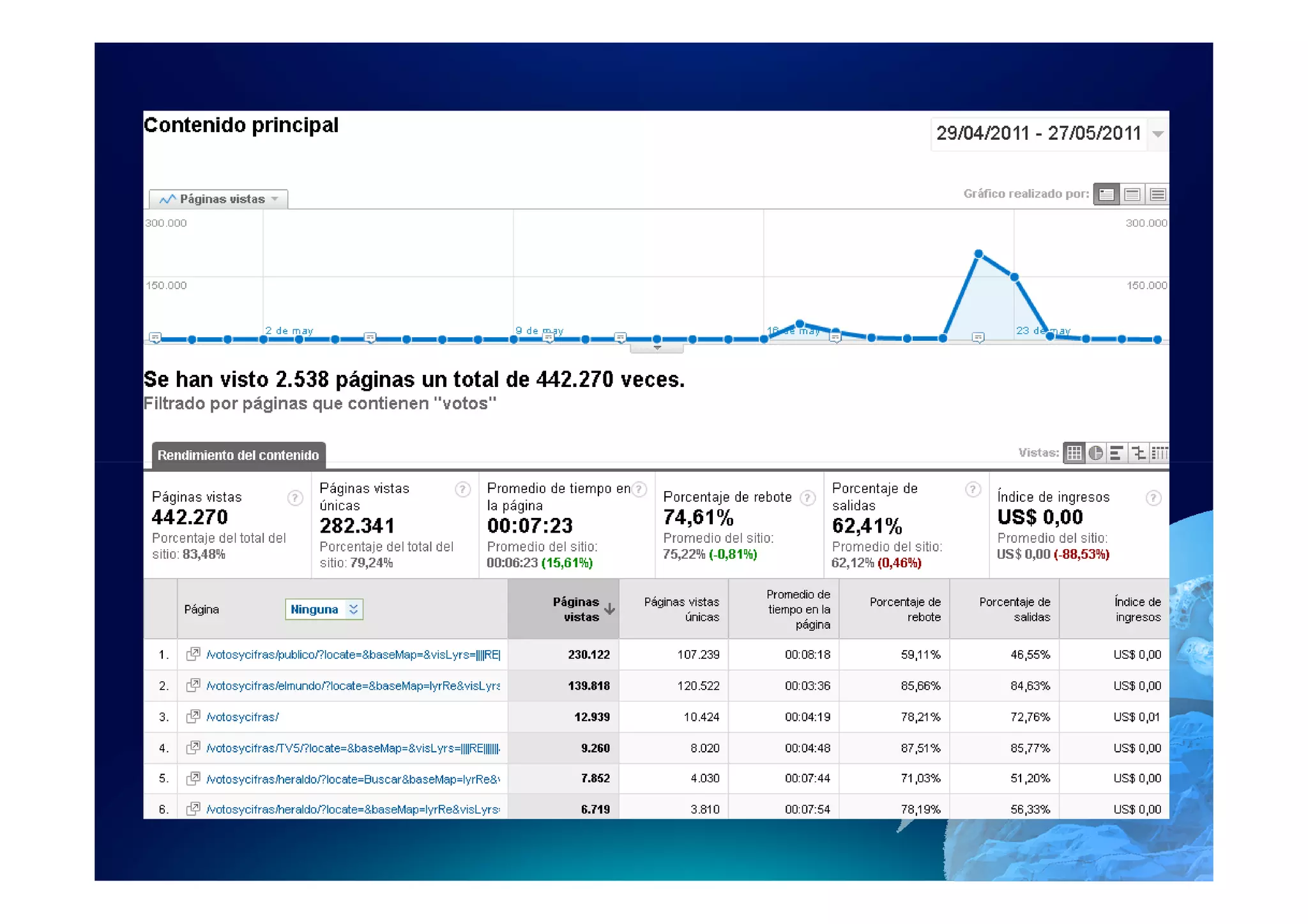The image size is (1308, 924).
Task: Click the peak data point on the graph
Action: [x=978, y=254]
